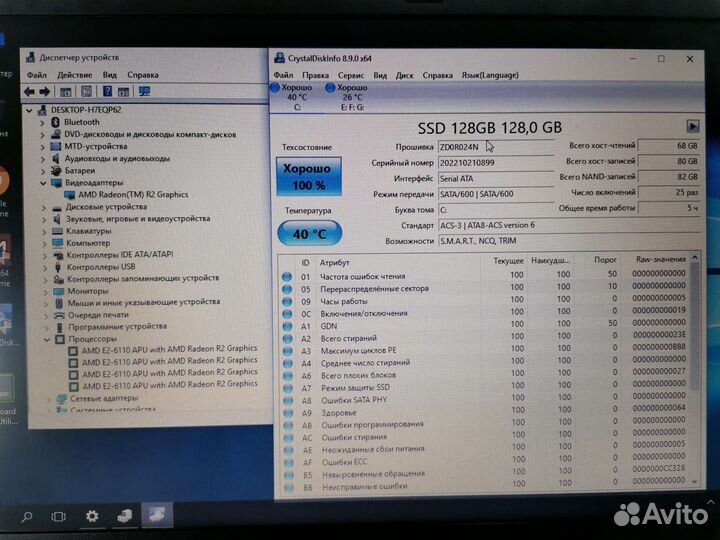Click the 40 °C temperature button
Image resolution: width=720 pixels, height=540 pixels.
point(309,234)
